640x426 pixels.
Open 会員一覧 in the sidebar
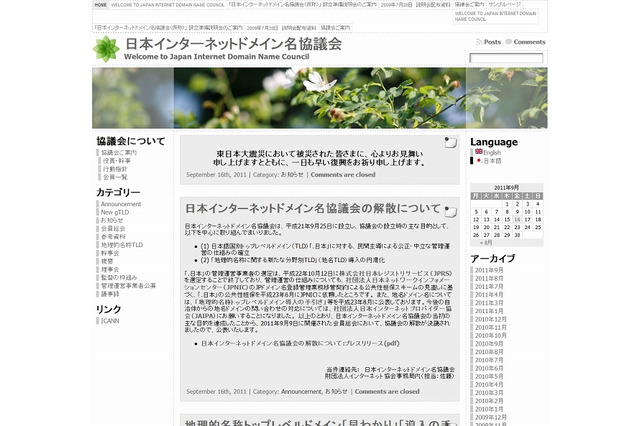pos(115,177)
